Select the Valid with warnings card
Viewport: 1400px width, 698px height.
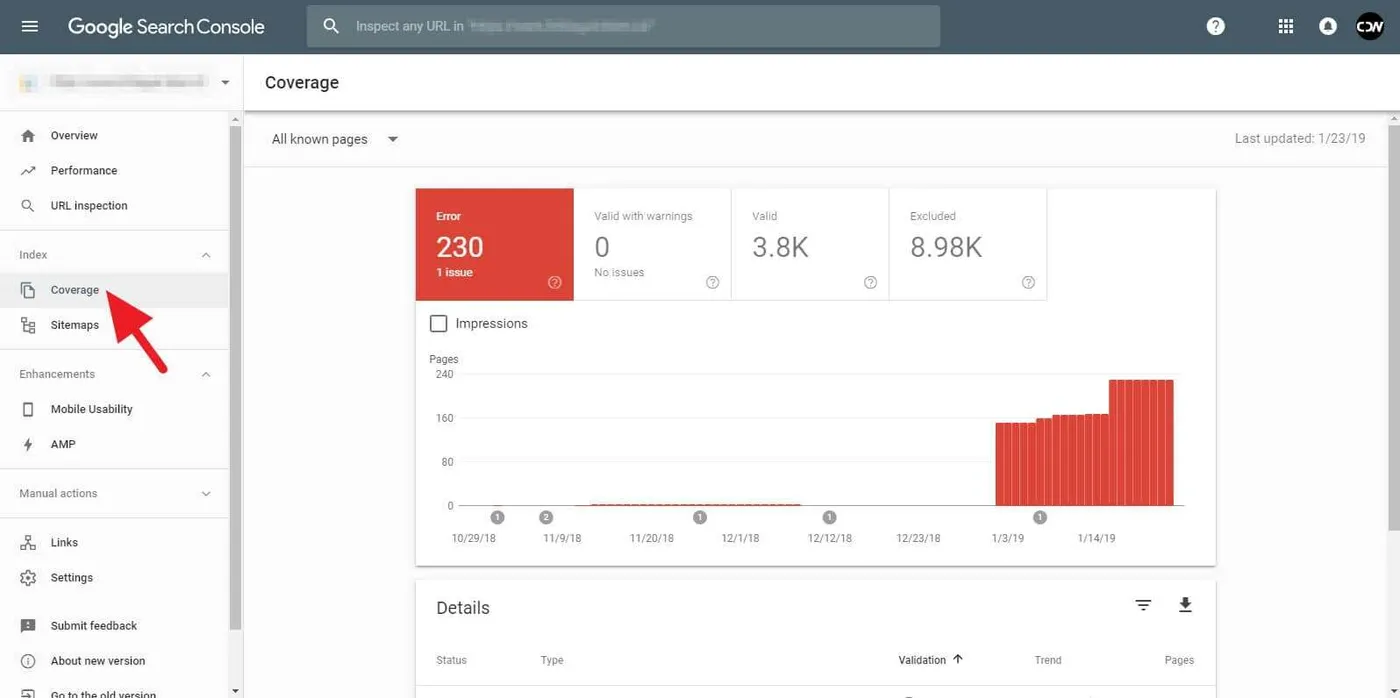[653, 245]
